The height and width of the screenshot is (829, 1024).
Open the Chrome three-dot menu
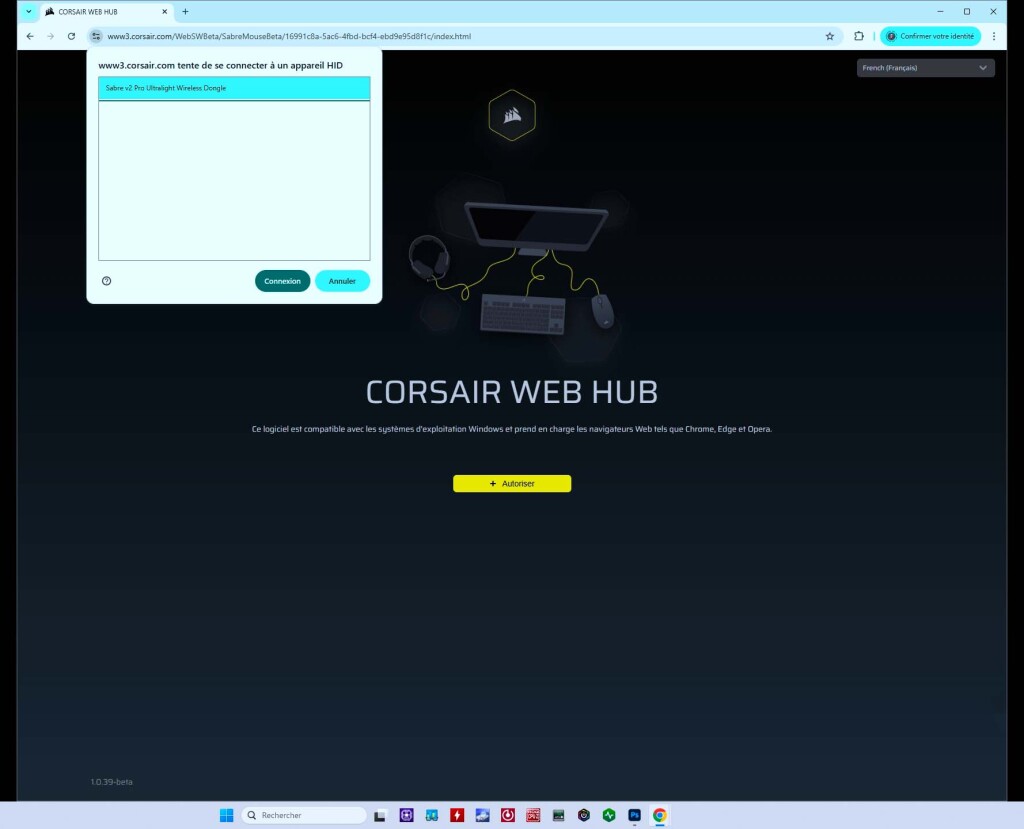click(994, 37)
